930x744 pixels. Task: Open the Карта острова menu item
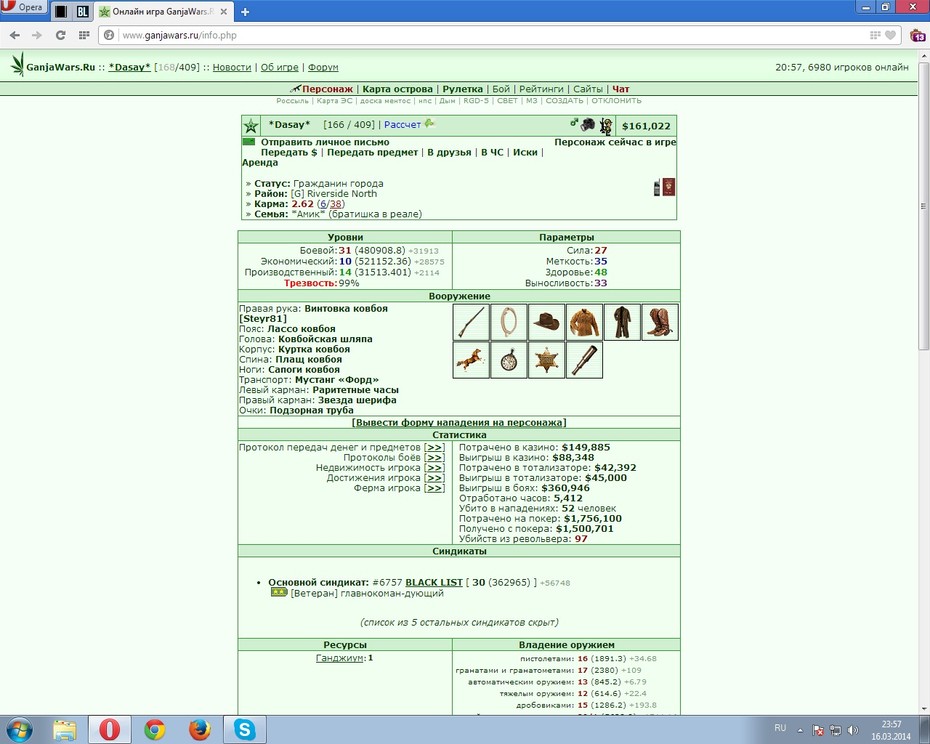[397, 89]
